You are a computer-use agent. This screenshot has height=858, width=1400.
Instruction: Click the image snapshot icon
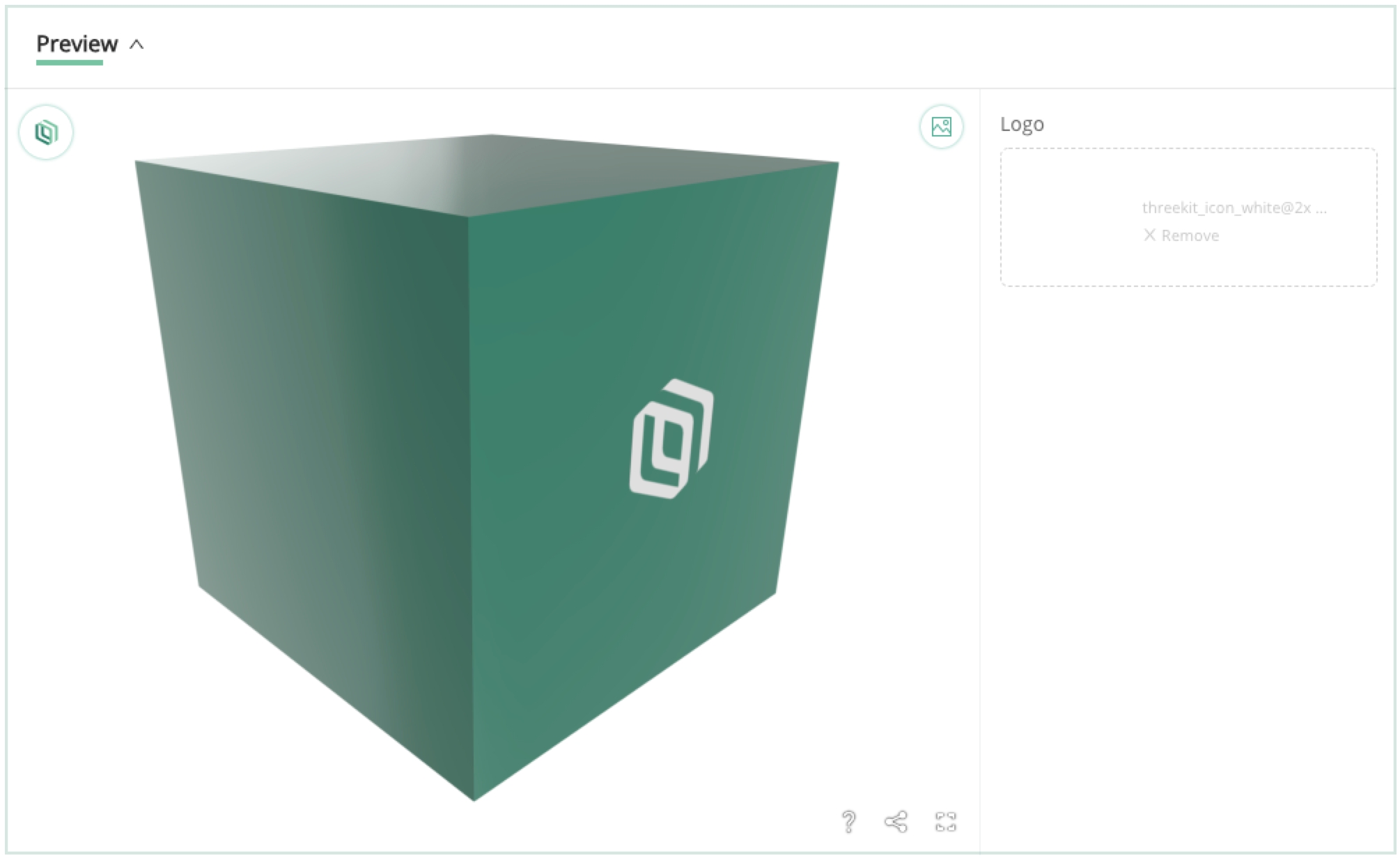(x=941, y=127)
